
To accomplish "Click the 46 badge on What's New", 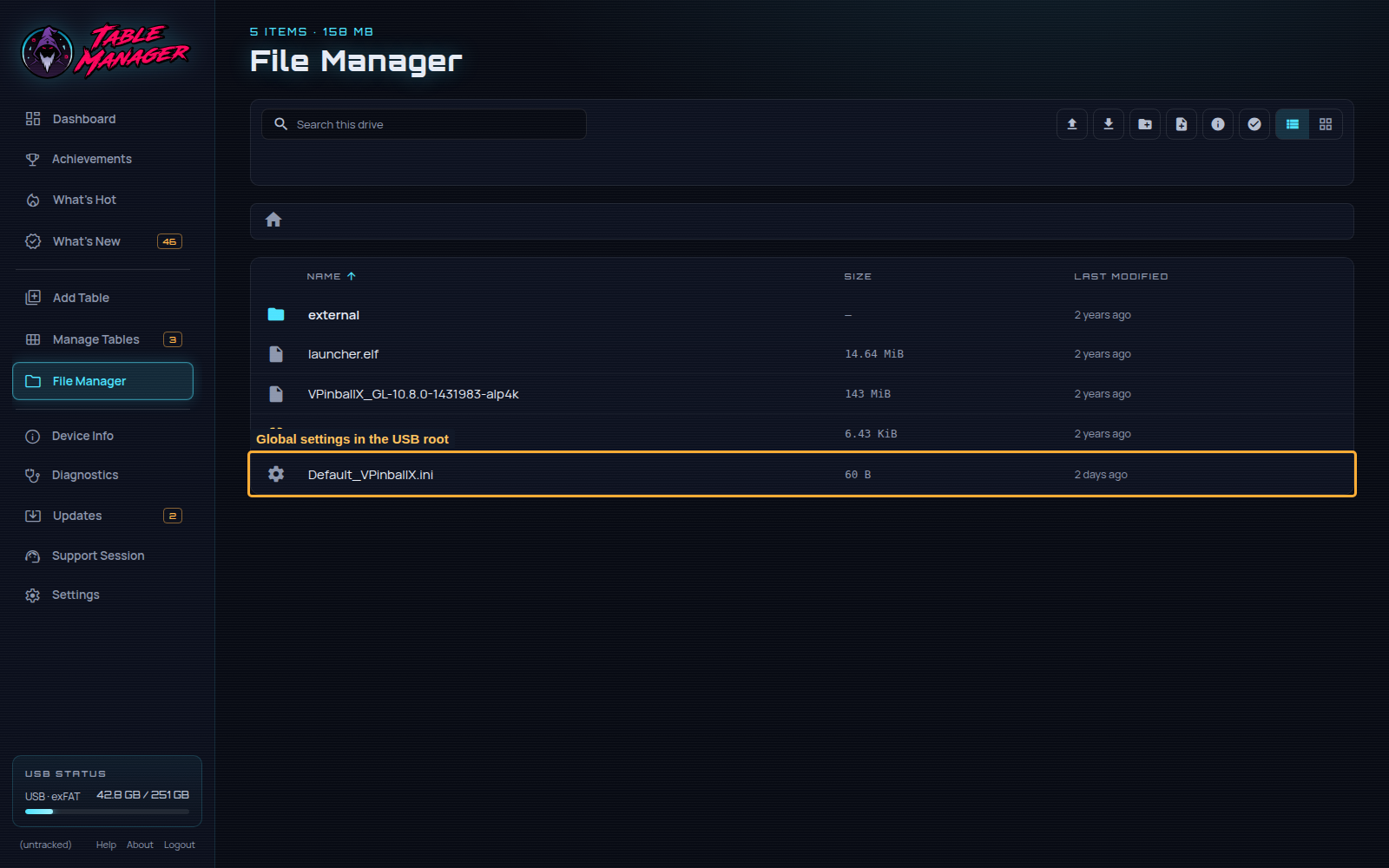I will pos(169,241).
